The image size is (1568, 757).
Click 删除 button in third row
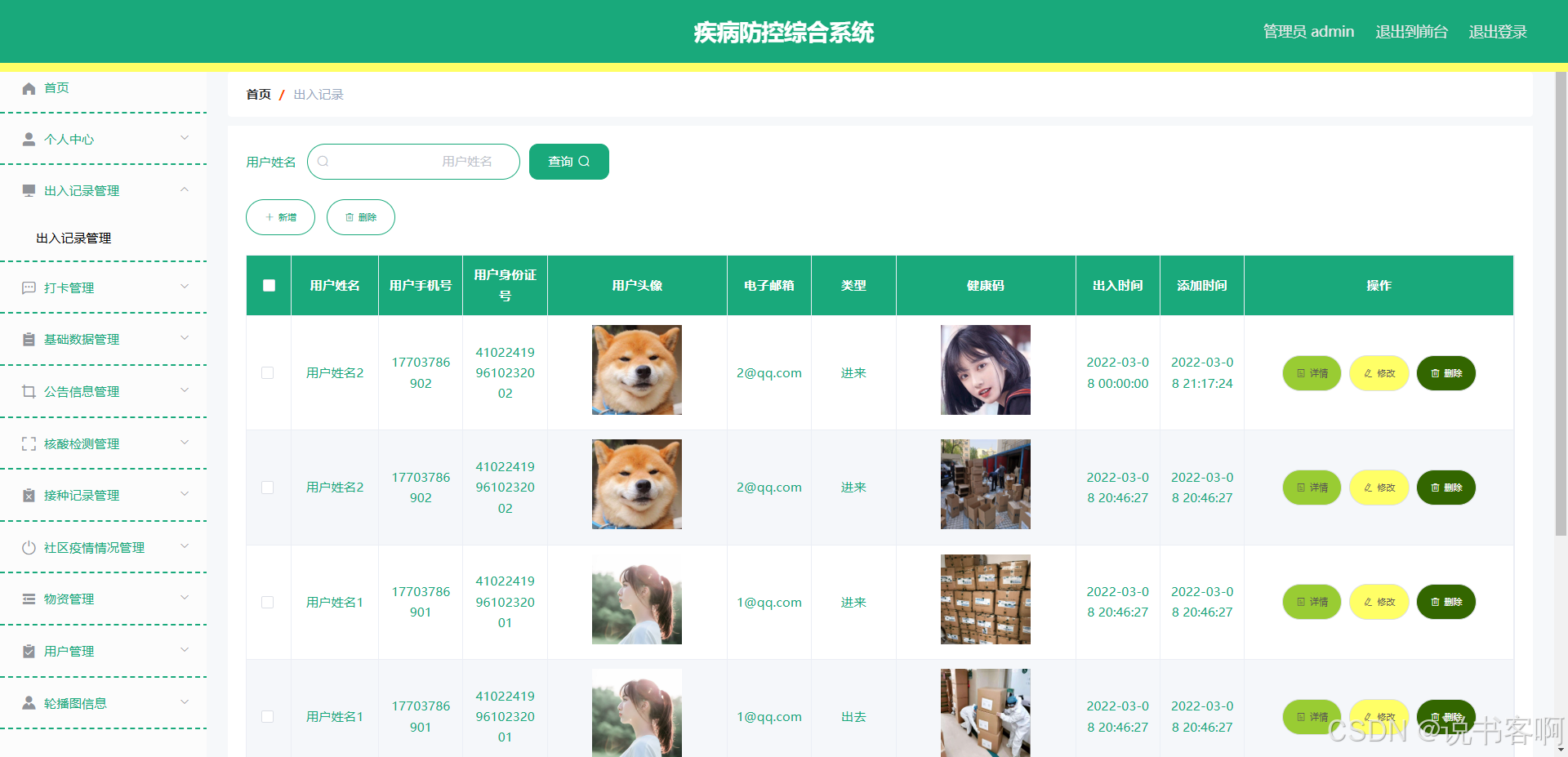click(1446, 602)
